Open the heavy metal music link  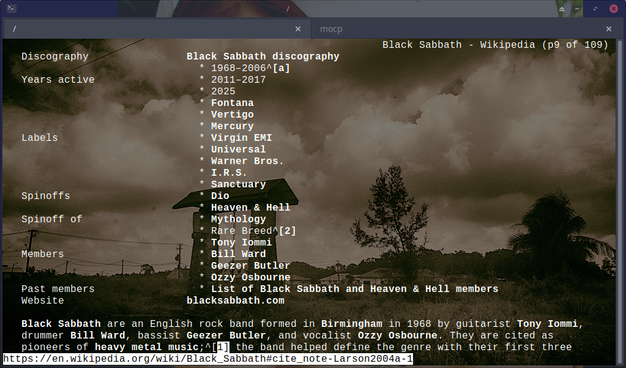(x=147, y=347)
